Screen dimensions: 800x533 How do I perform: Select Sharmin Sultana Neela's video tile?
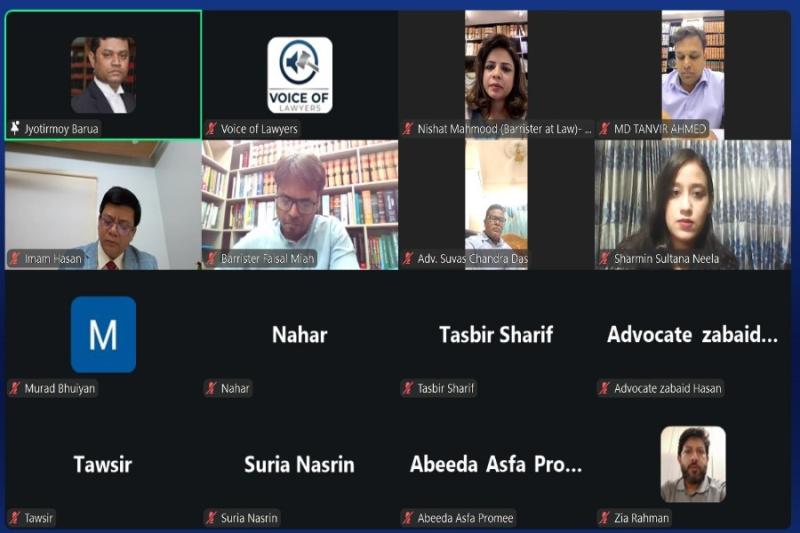tap(693, 205)
